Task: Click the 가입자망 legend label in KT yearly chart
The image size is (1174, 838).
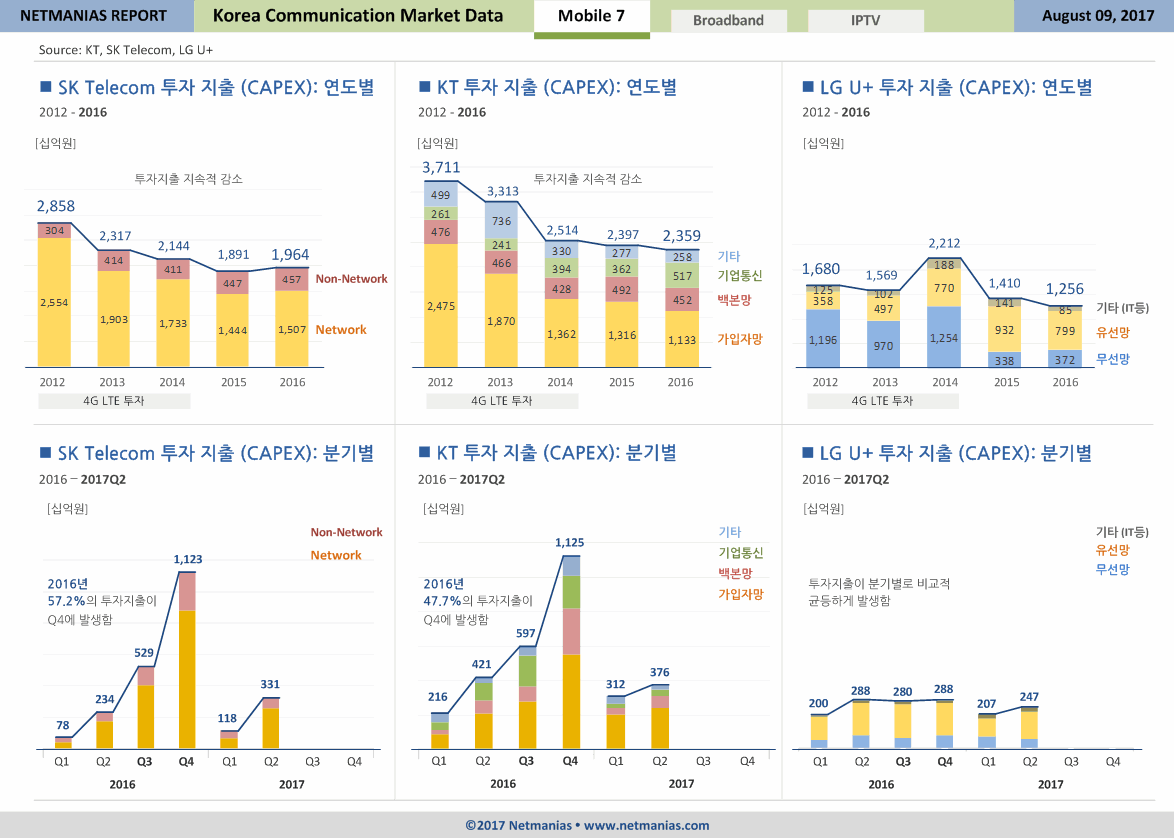Action: (x=740, y=338)
